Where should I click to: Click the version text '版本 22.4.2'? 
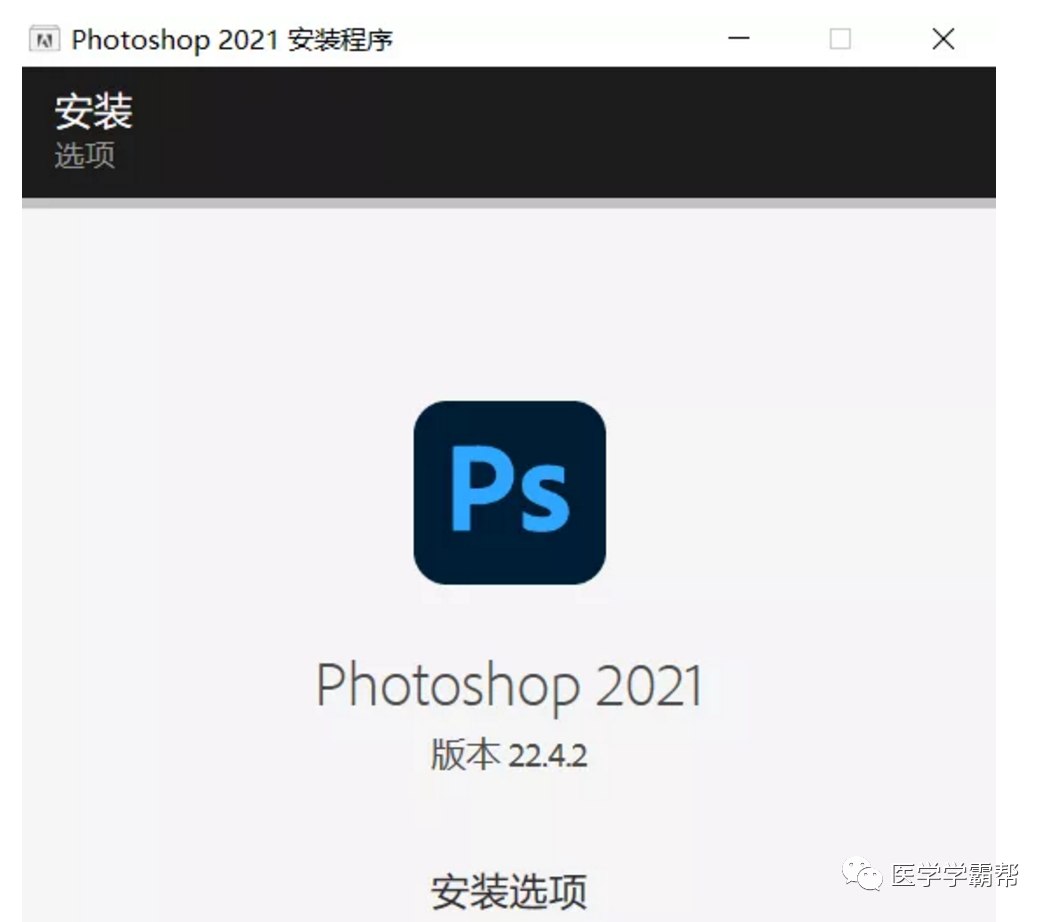click(x=509, y=755)
